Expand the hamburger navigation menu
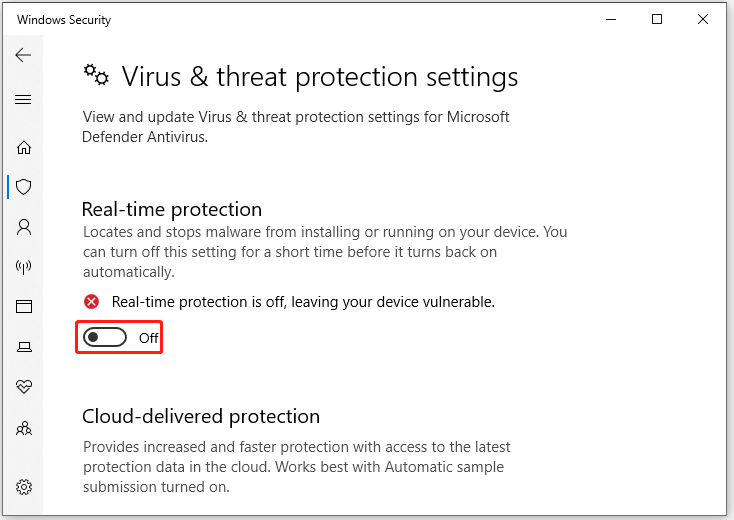 click(x=24, y=99)
